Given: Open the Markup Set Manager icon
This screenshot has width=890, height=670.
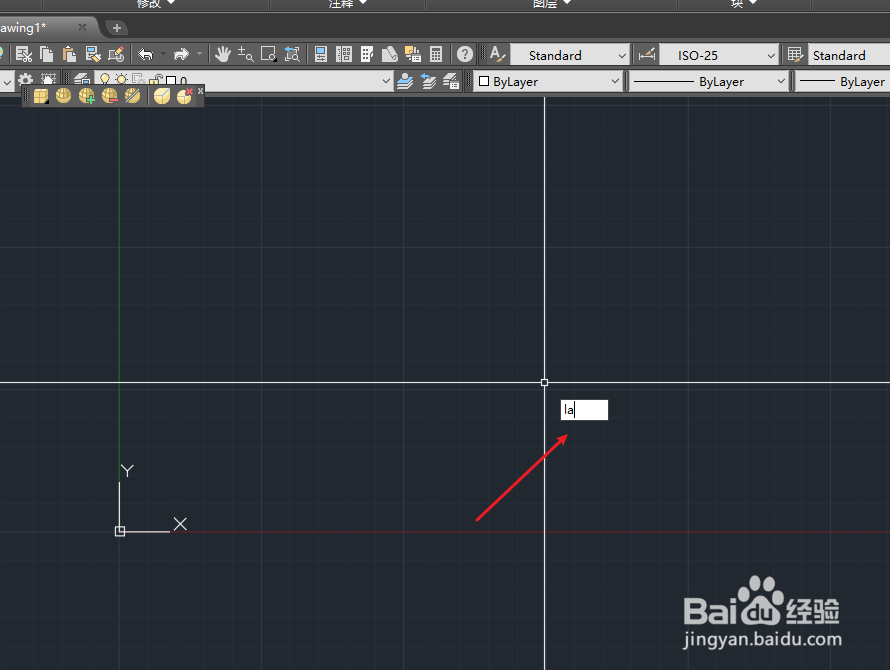Looking at the screenshot, I should coord(413,55).
